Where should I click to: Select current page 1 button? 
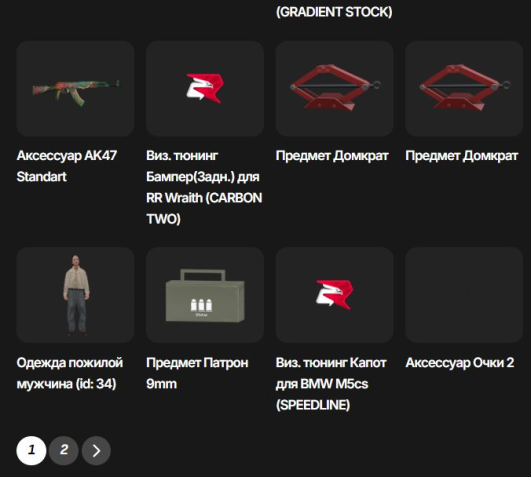[x=31, y=451]
